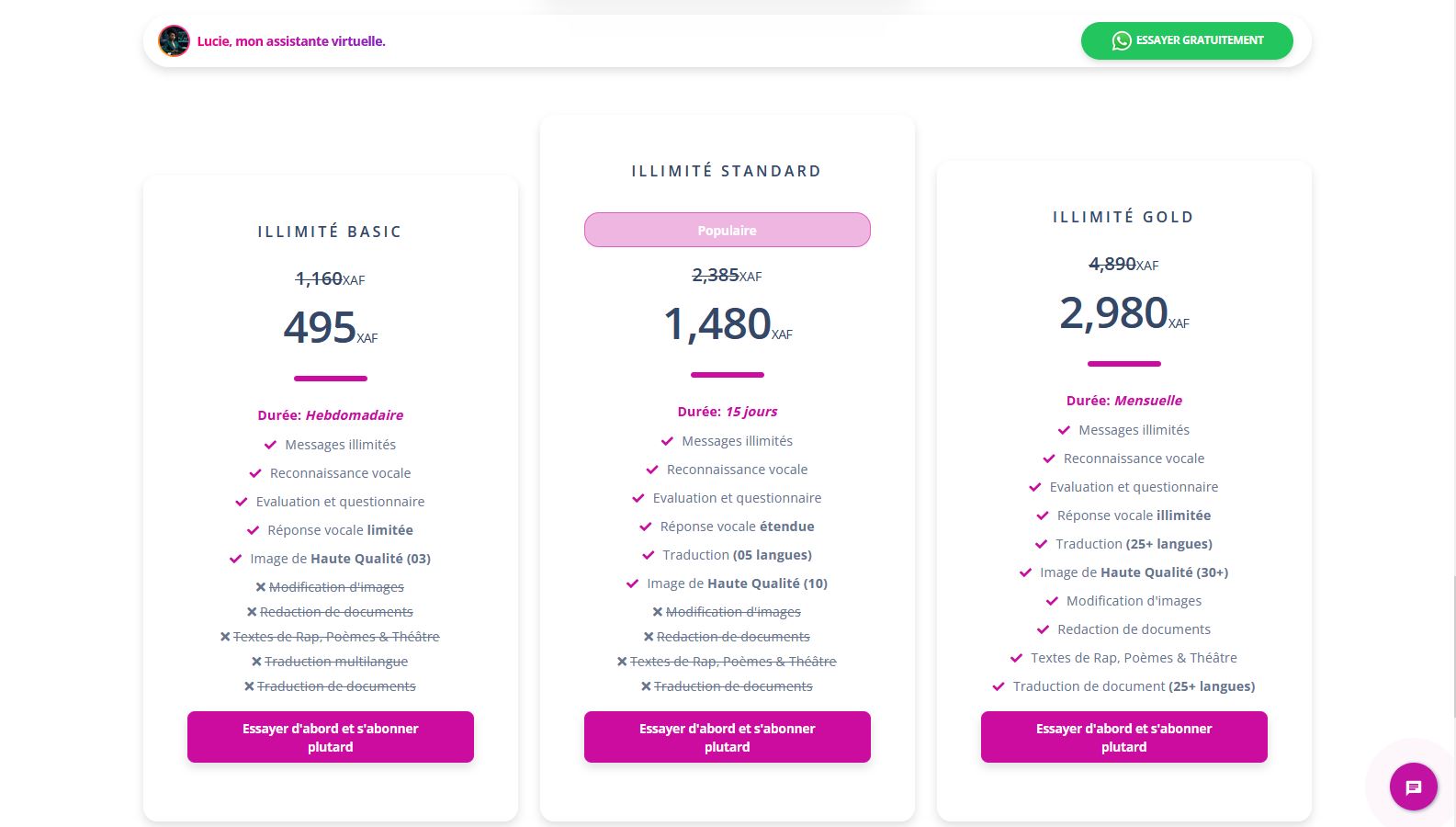
Task: Toggle the X beside Textes de Rap in Standard
Action: click(x=620, y=661)
